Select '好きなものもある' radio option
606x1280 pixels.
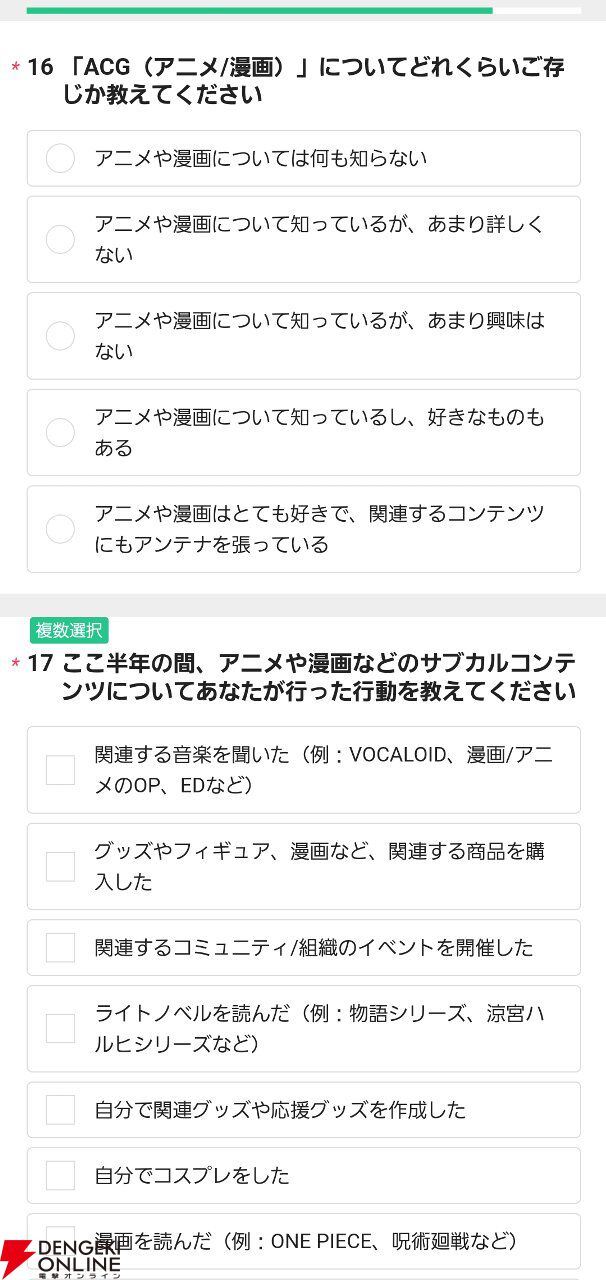303,432
